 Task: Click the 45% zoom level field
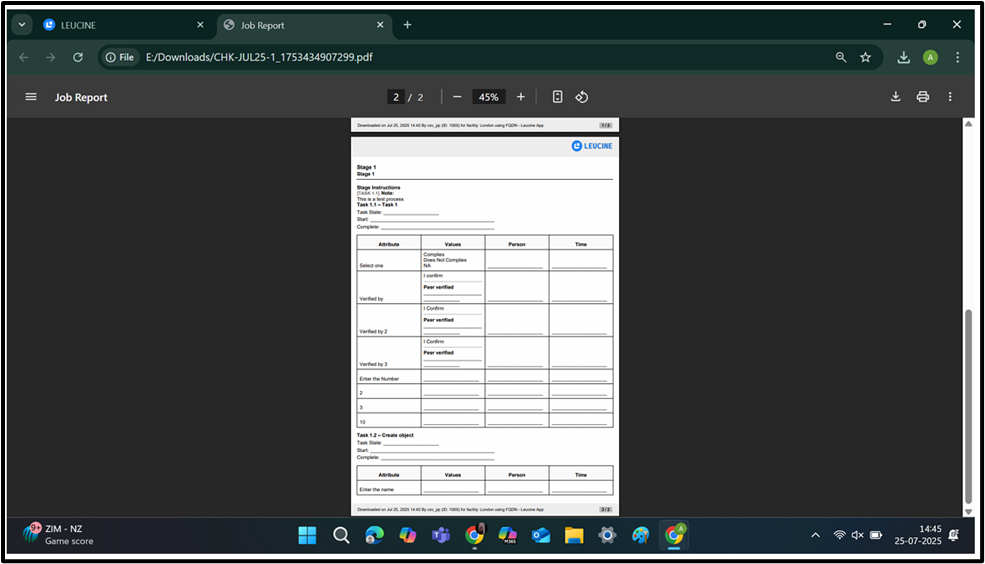pyautogui.click(x=488, y=97)
